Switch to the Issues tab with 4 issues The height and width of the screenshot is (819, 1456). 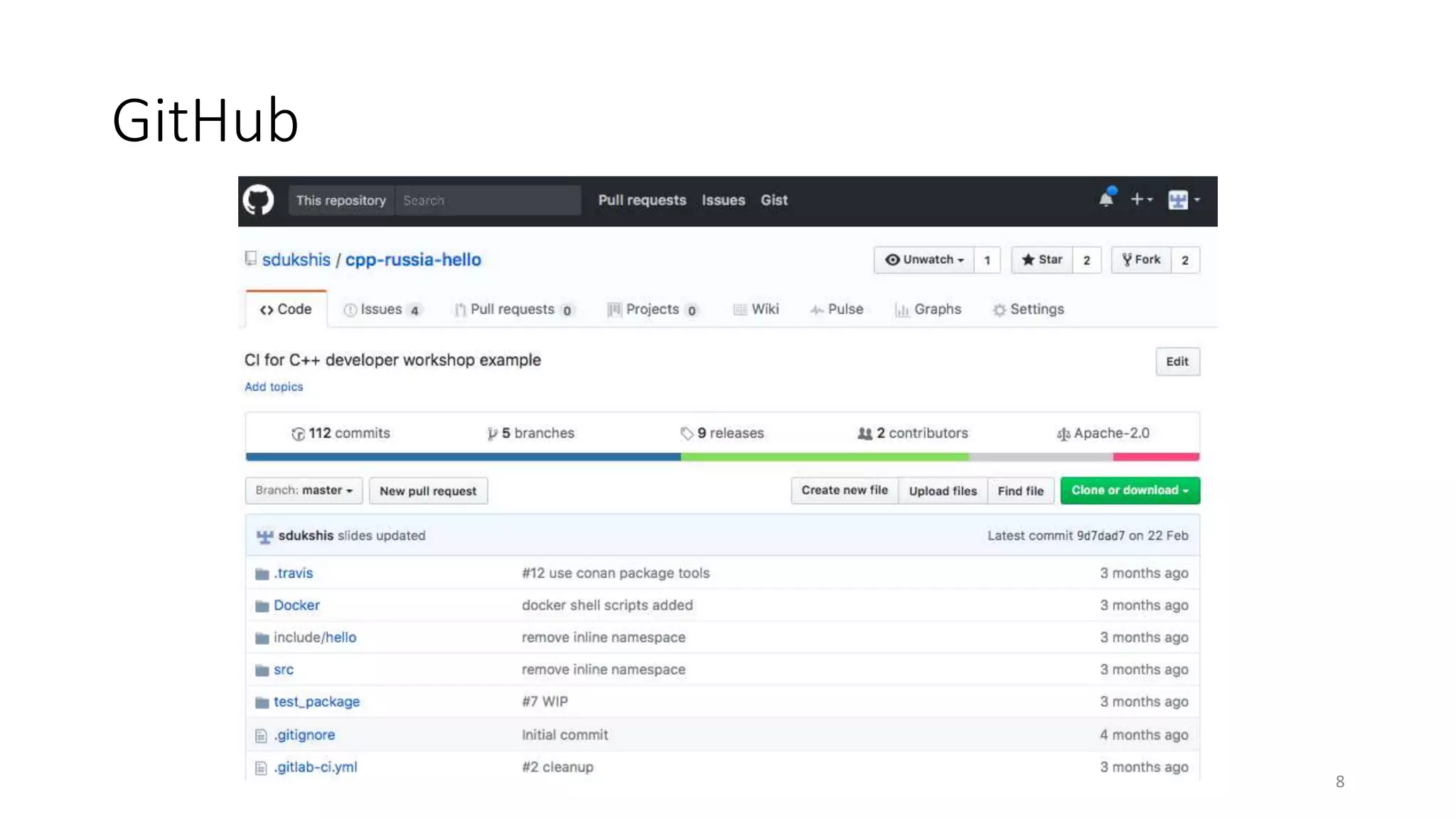382,310
